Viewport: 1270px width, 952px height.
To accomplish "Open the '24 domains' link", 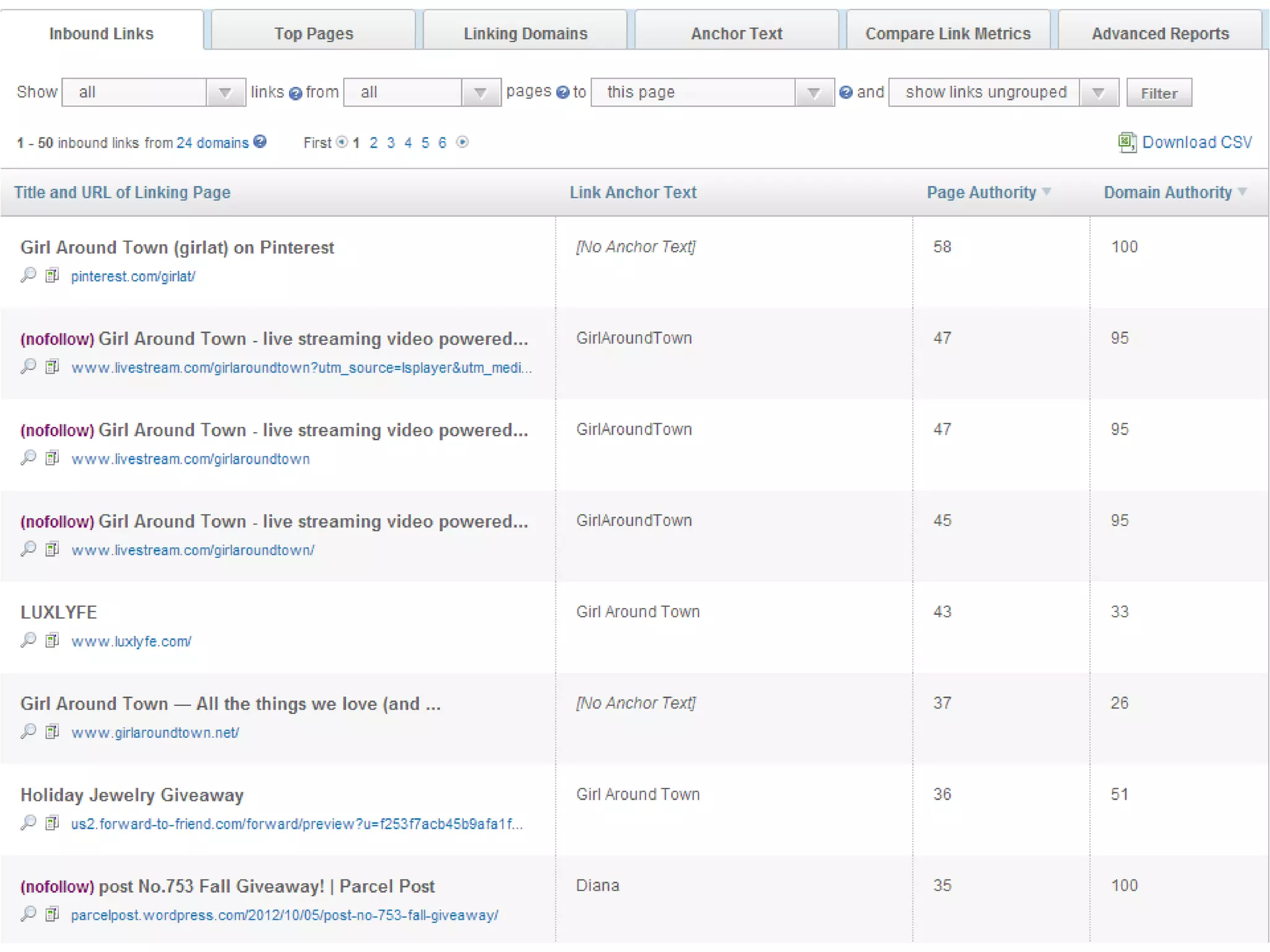I will pyautogui.click(x=213, y=143).
